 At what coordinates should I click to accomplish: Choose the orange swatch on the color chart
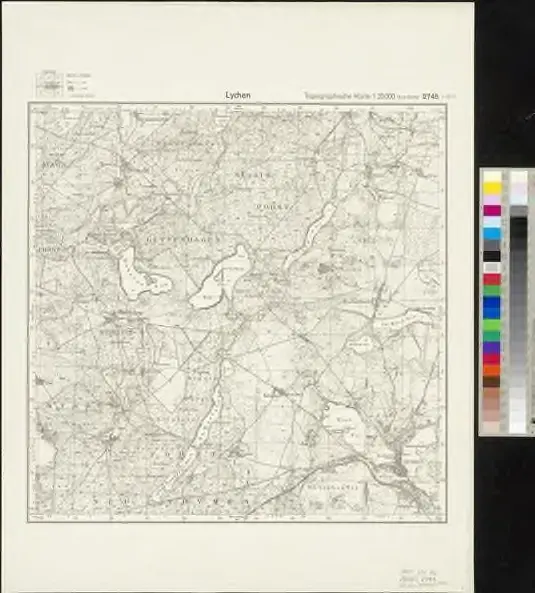tap(492, 370)
